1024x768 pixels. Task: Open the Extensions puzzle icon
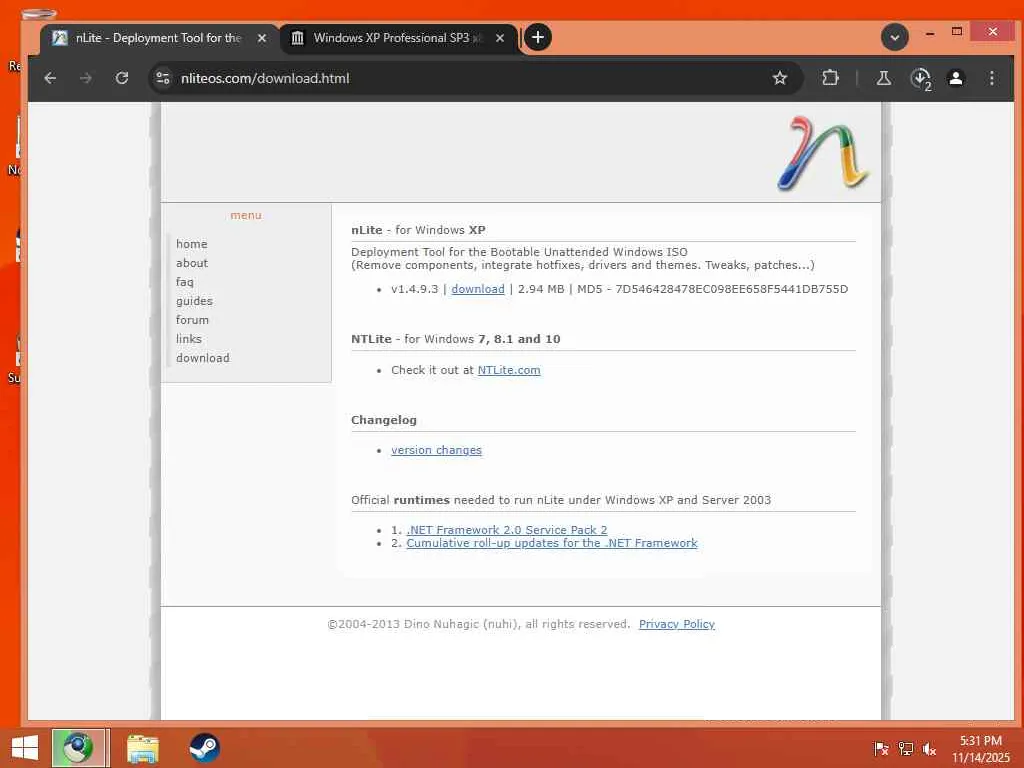[x=830, y=78]
